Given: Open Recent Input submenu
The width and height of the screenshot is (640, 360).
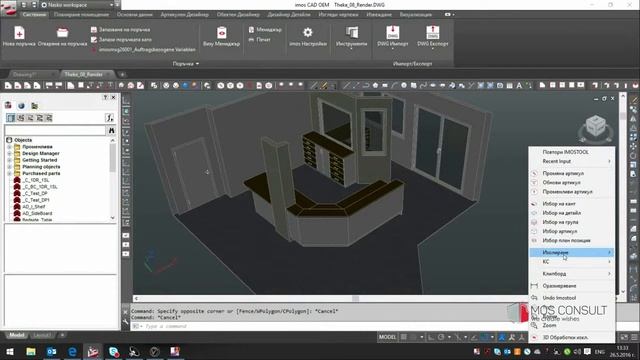Looking at the screenshot, I should click(572, 161).
